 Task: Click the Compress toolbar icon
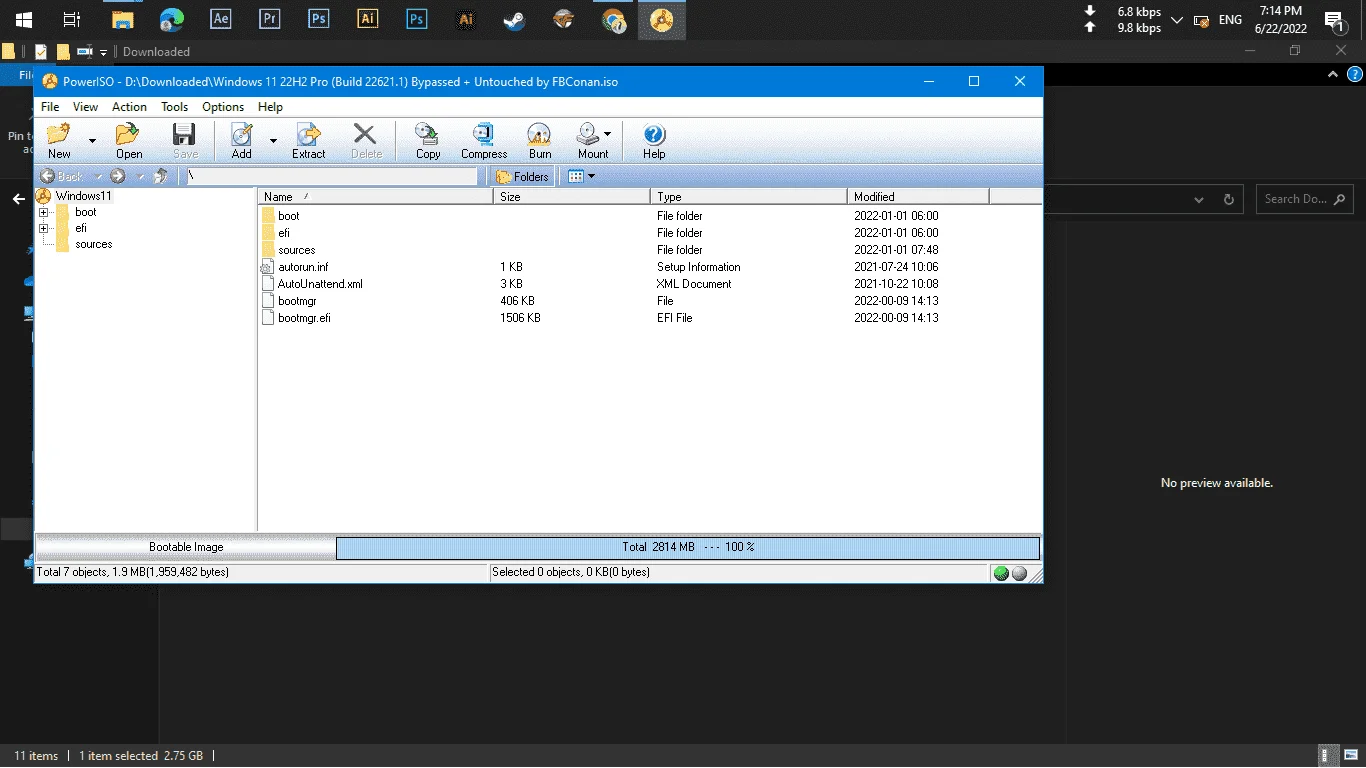(x=484, y=135)
